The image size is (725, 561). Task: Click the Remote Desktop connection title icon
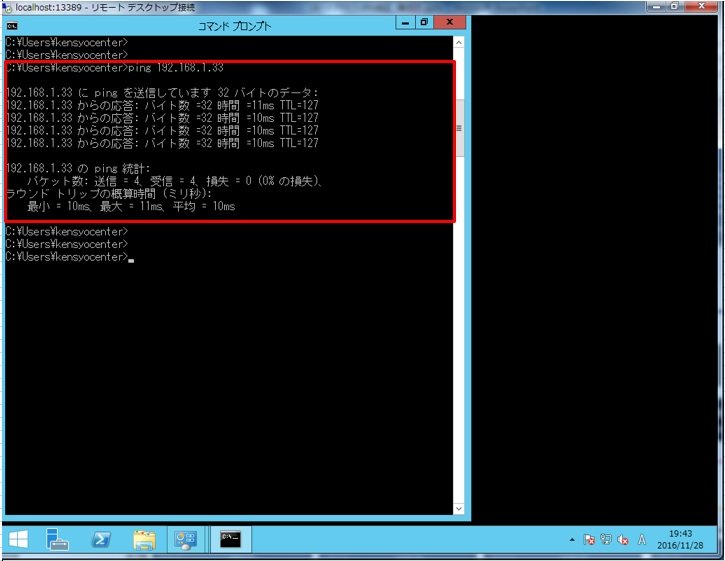click(7, 7)
